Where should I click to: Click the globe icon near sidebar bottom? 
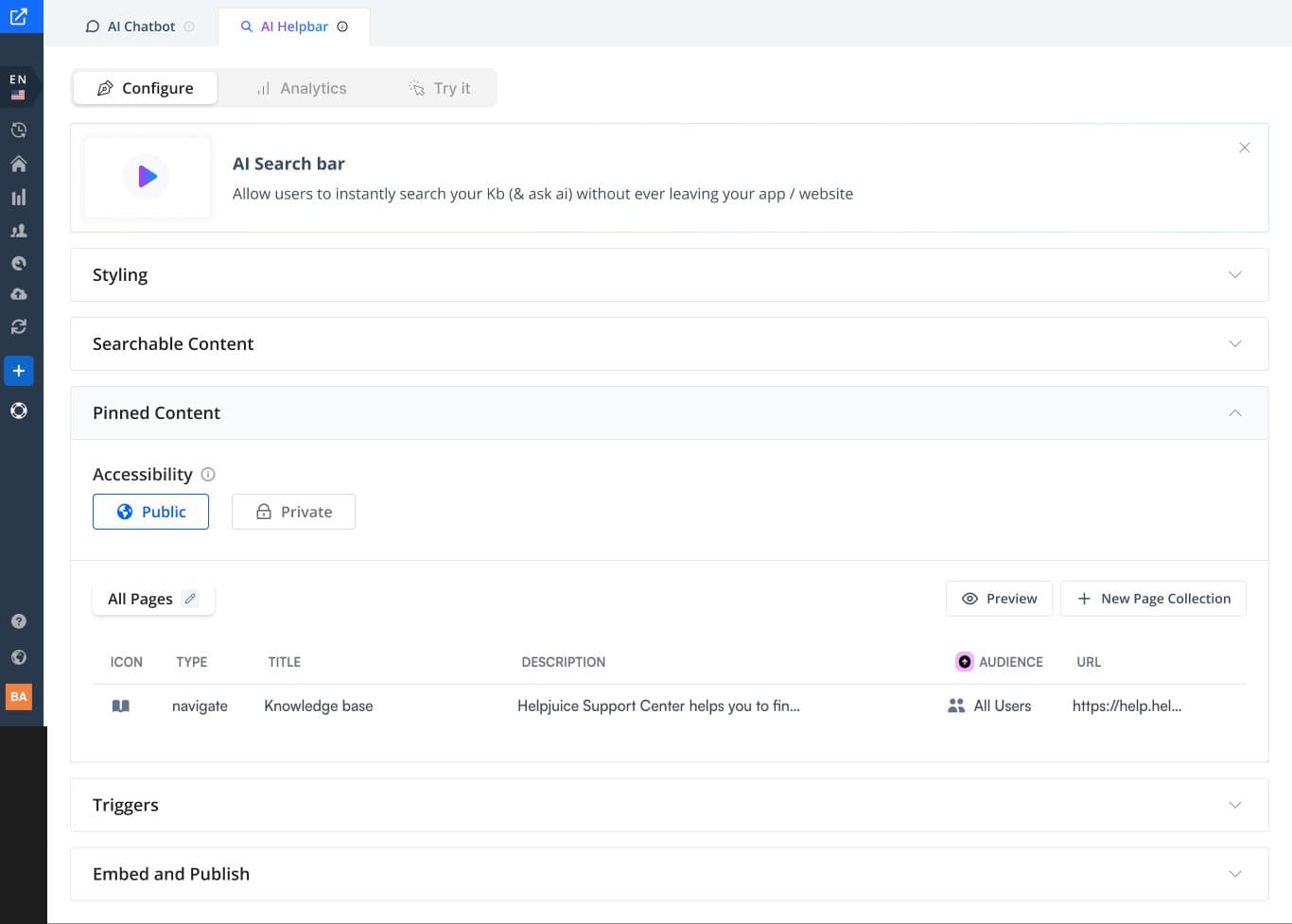18,657
